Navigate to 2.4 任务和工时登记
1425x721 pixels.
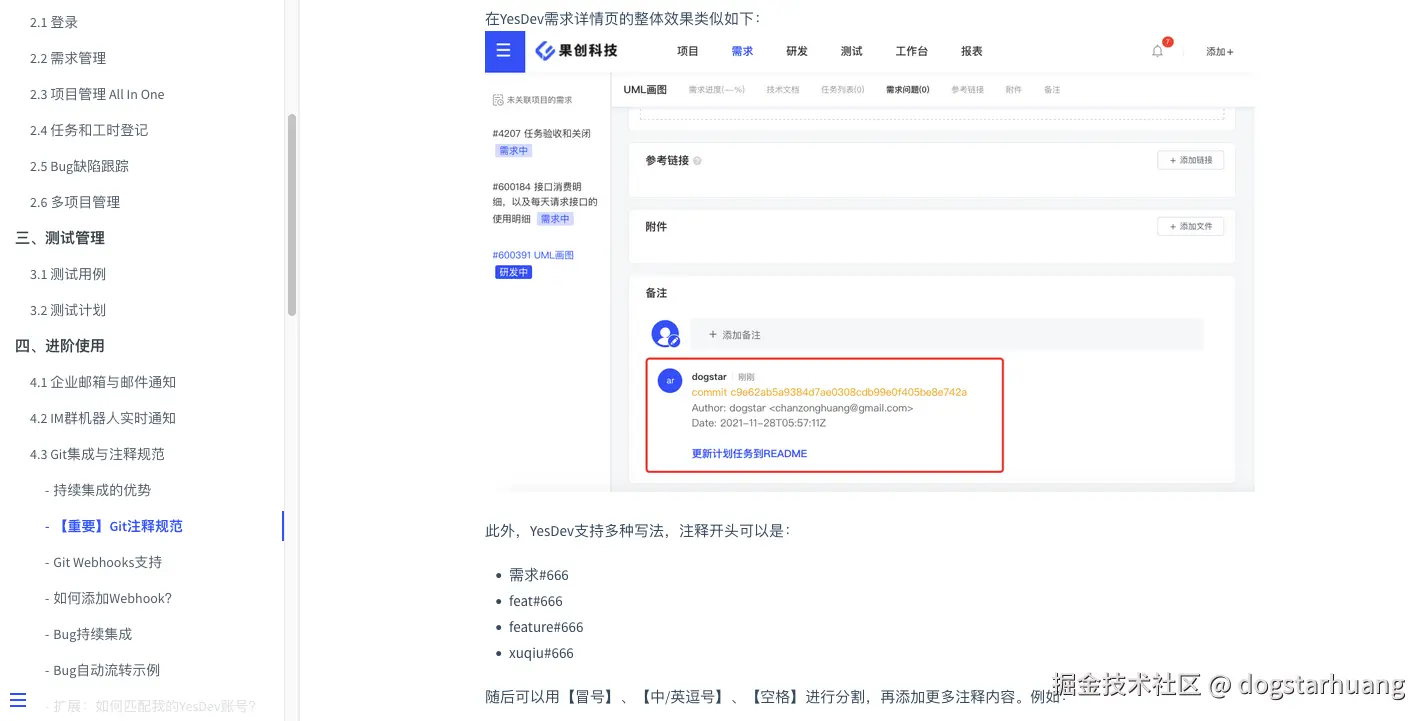[89, 130]
